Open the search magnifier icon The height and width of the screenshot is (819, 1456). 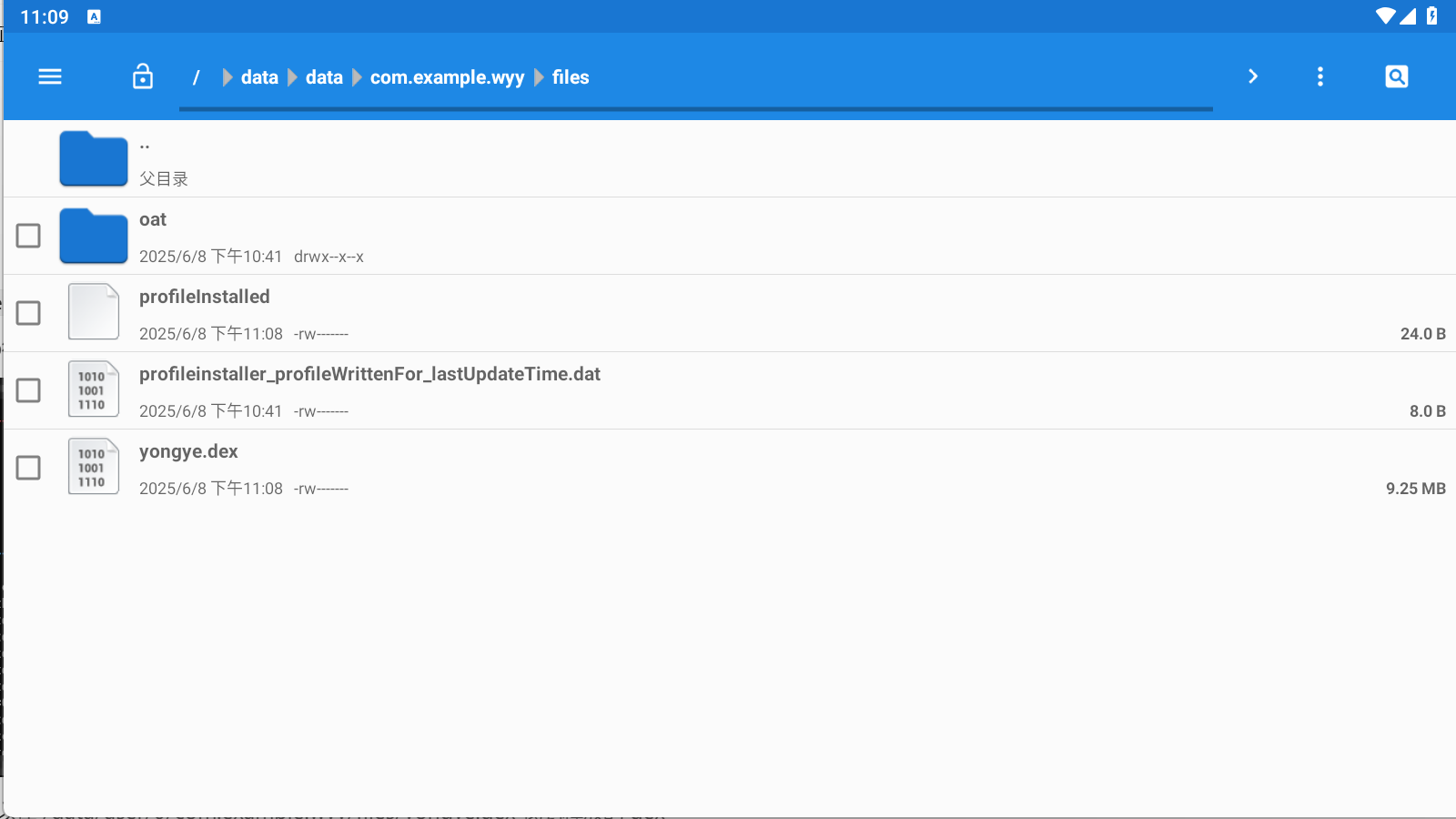click(1396, 77)
